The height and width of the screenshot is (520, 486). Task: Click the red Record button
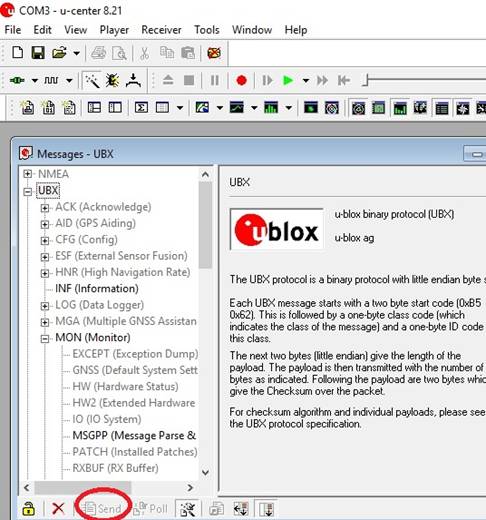click(x=241, y=80)
